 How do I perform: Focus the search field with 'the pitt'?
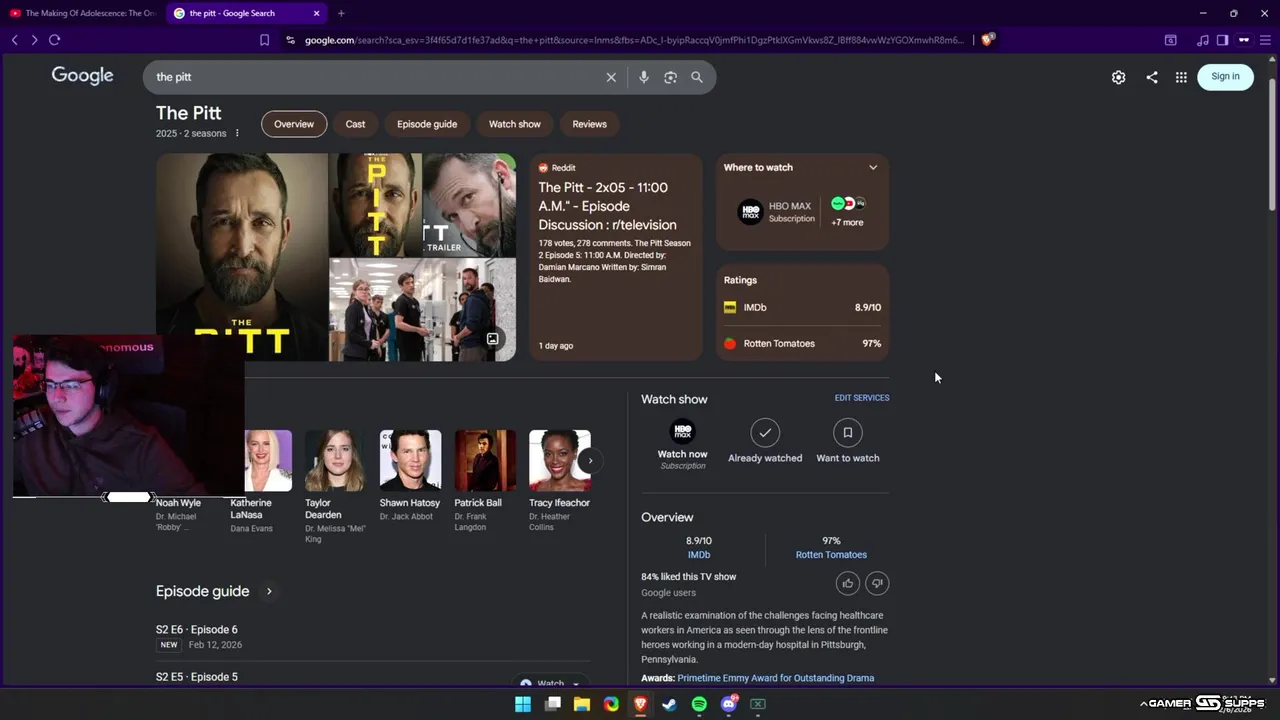[x=375, y=77]
